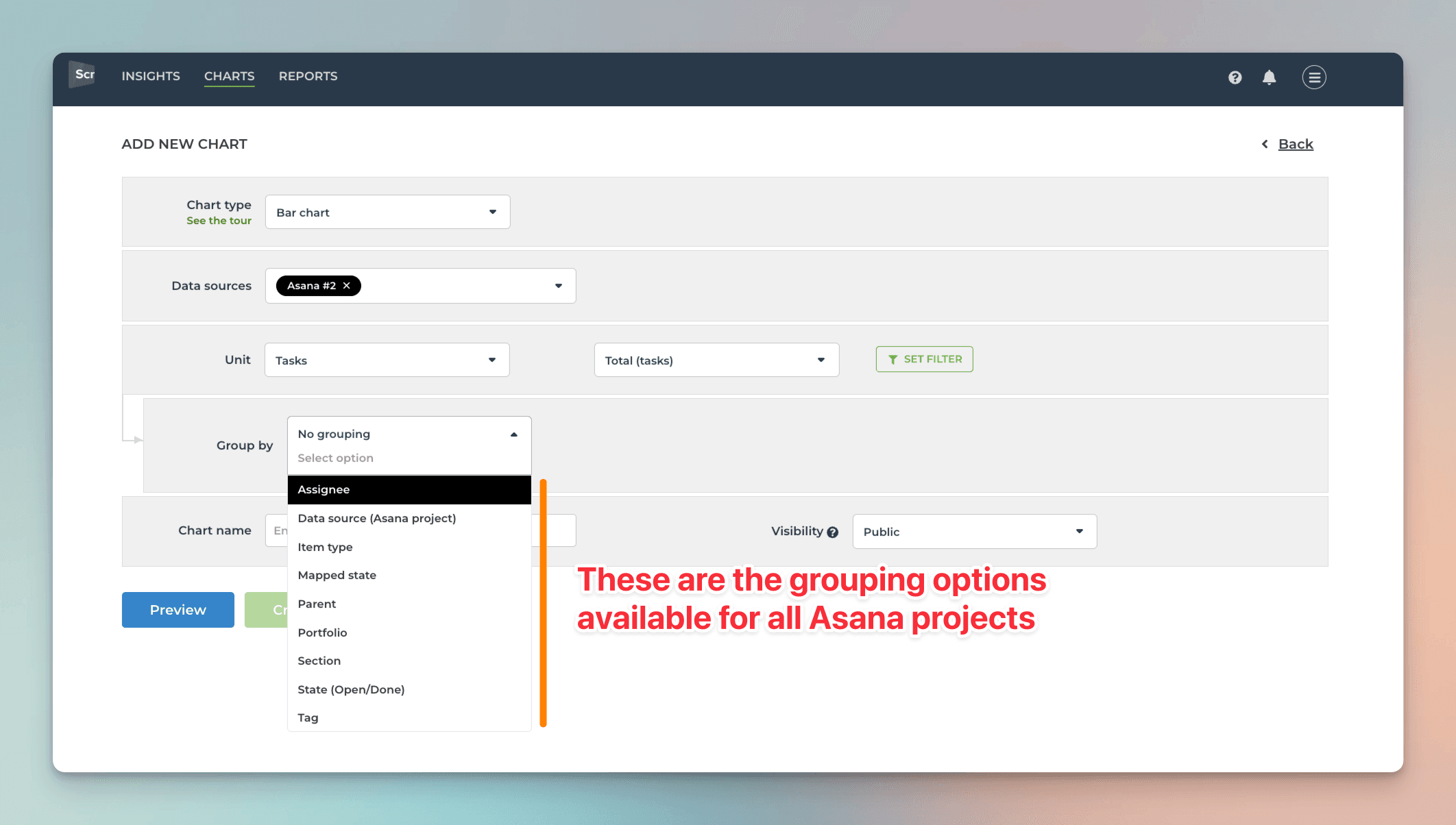This screenshot has height=825, width=1456.
Task: Choose Mapped state grouping option
Action: pos(409,575)
